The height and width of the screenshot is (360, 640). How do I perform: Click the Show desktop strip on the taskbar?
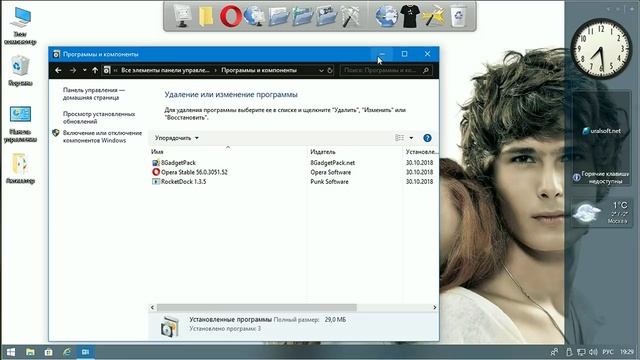[638, 352]
